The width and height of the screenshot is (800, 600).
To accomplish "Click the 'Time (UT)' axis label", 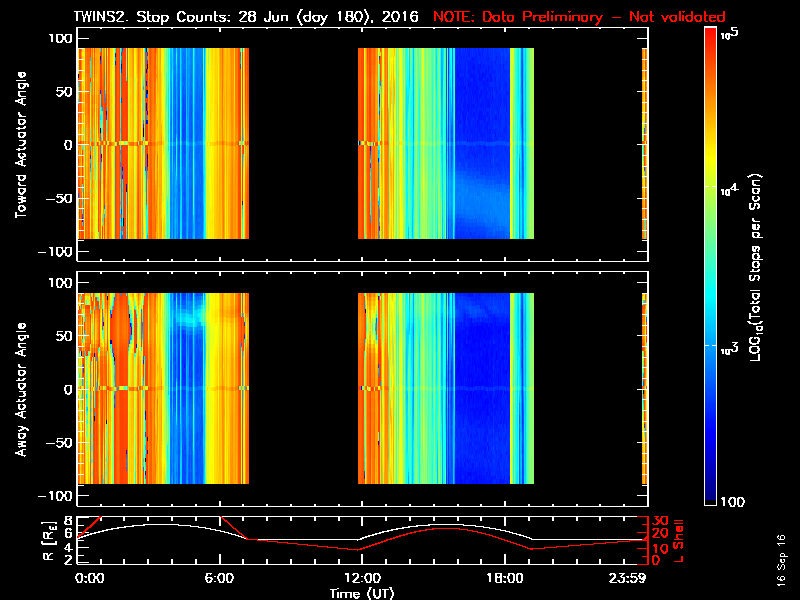I will (362, 593).
